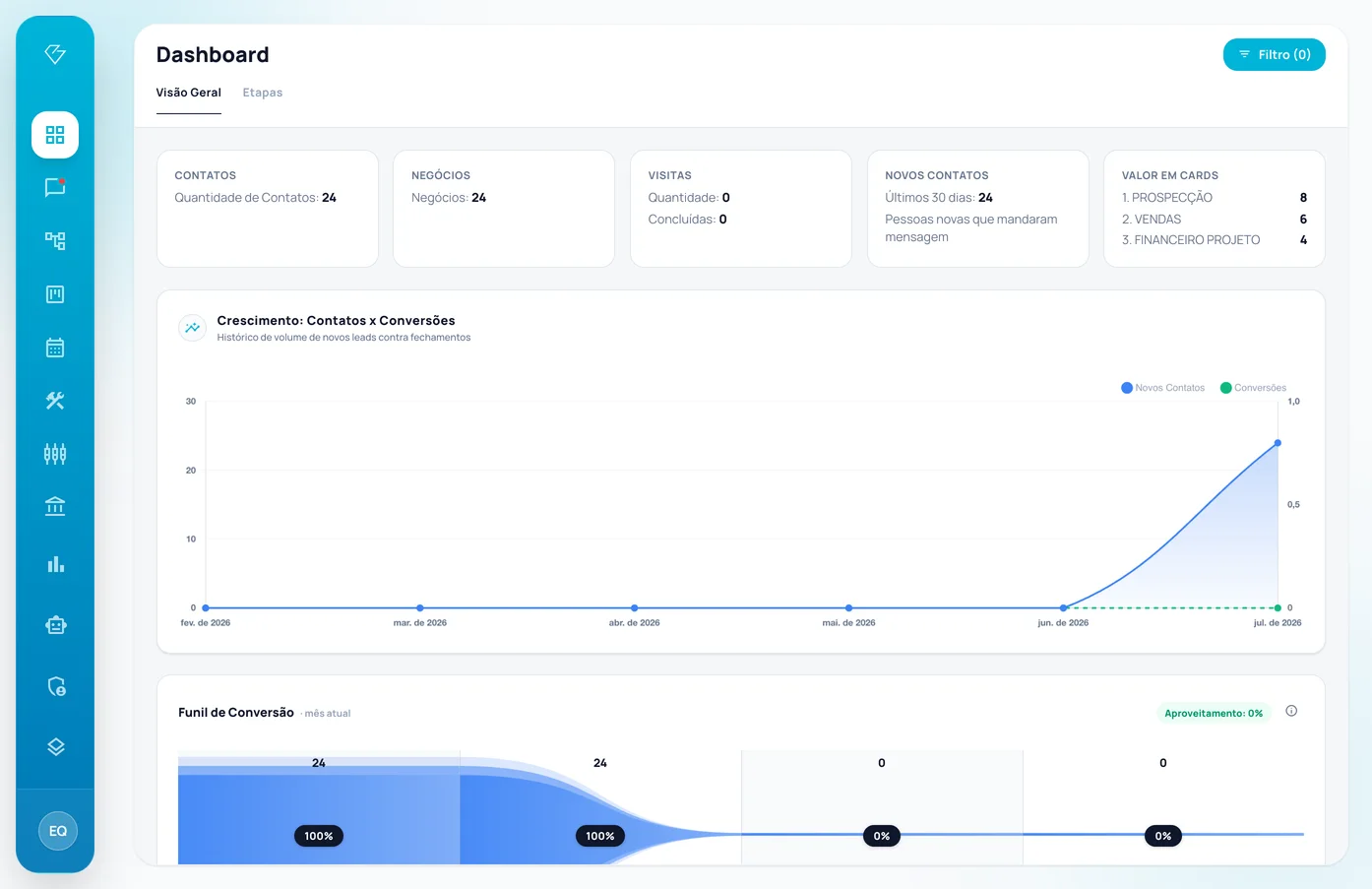This screenshot has width=1372, height=889.
Task: Open the dashboard grid icon in sidebar
Action: 55,135
